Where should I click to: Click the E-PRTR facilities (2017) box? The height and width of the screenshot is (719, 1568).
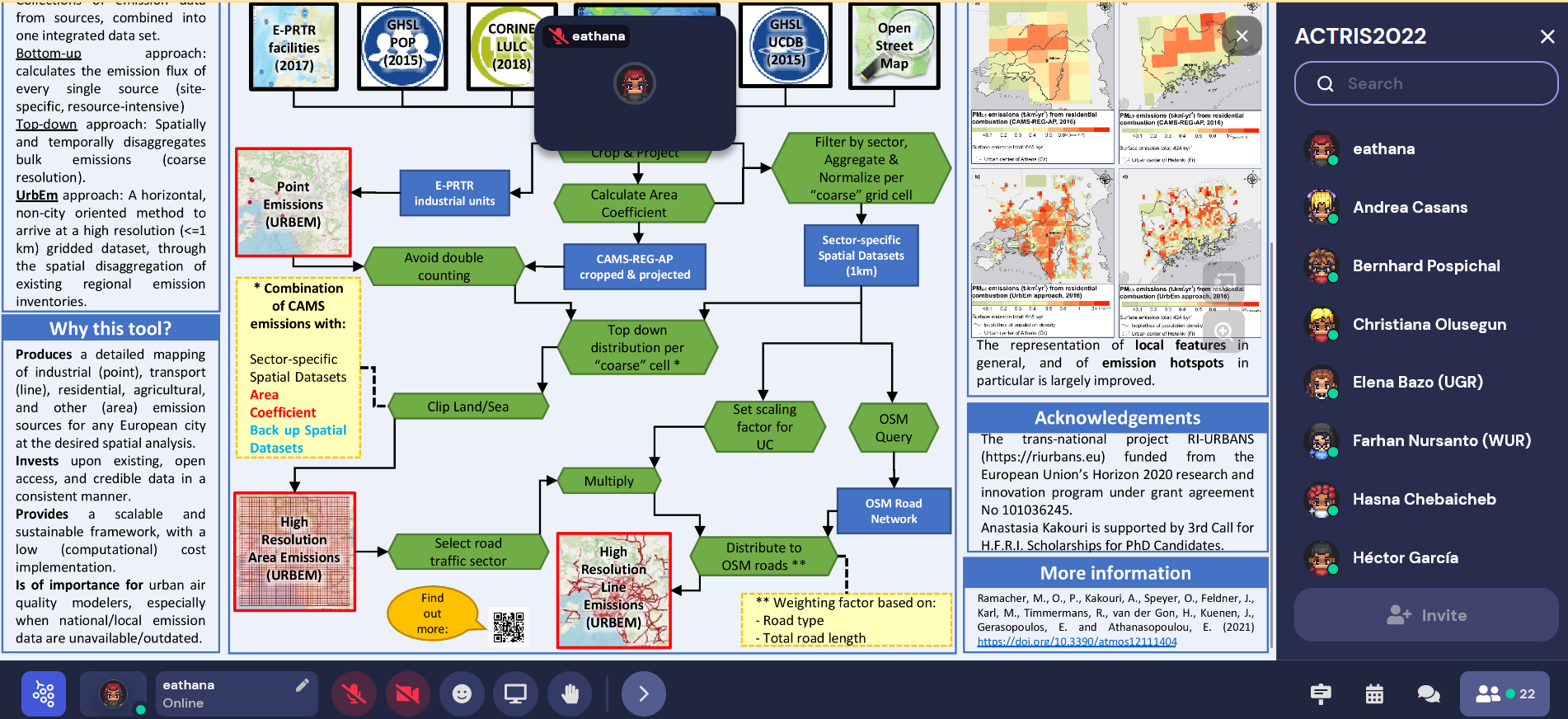293,47
